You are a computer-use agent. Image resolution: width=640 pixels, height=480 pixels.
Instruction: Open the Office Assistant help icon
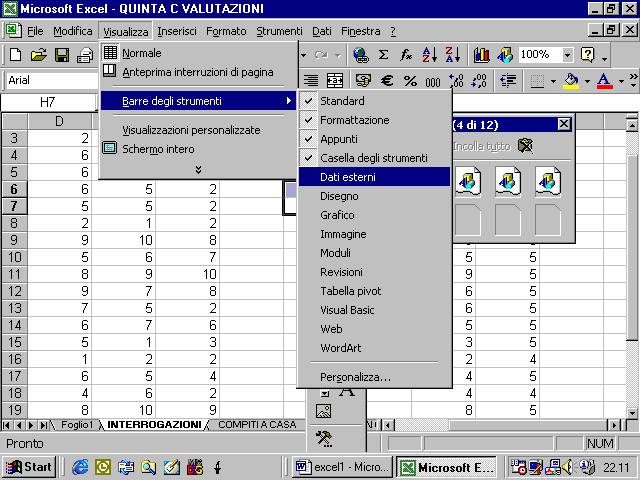[587, 55]
